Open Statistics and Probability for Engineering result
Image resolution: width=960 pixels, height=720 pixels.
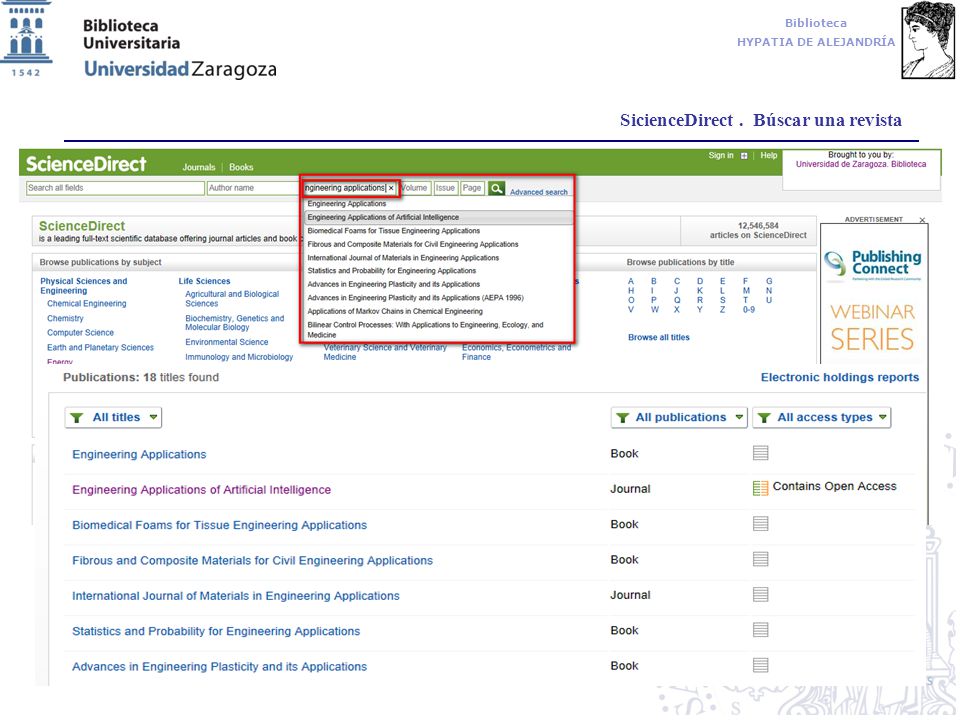(216, 631)
